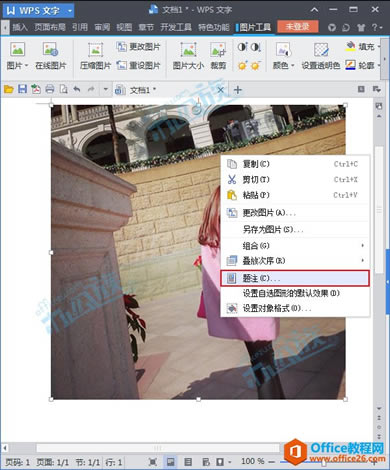This screenshot has width=390, height=470.
Task: Click the browse object circle button on the scrollbar
Action: pos(379,427)
